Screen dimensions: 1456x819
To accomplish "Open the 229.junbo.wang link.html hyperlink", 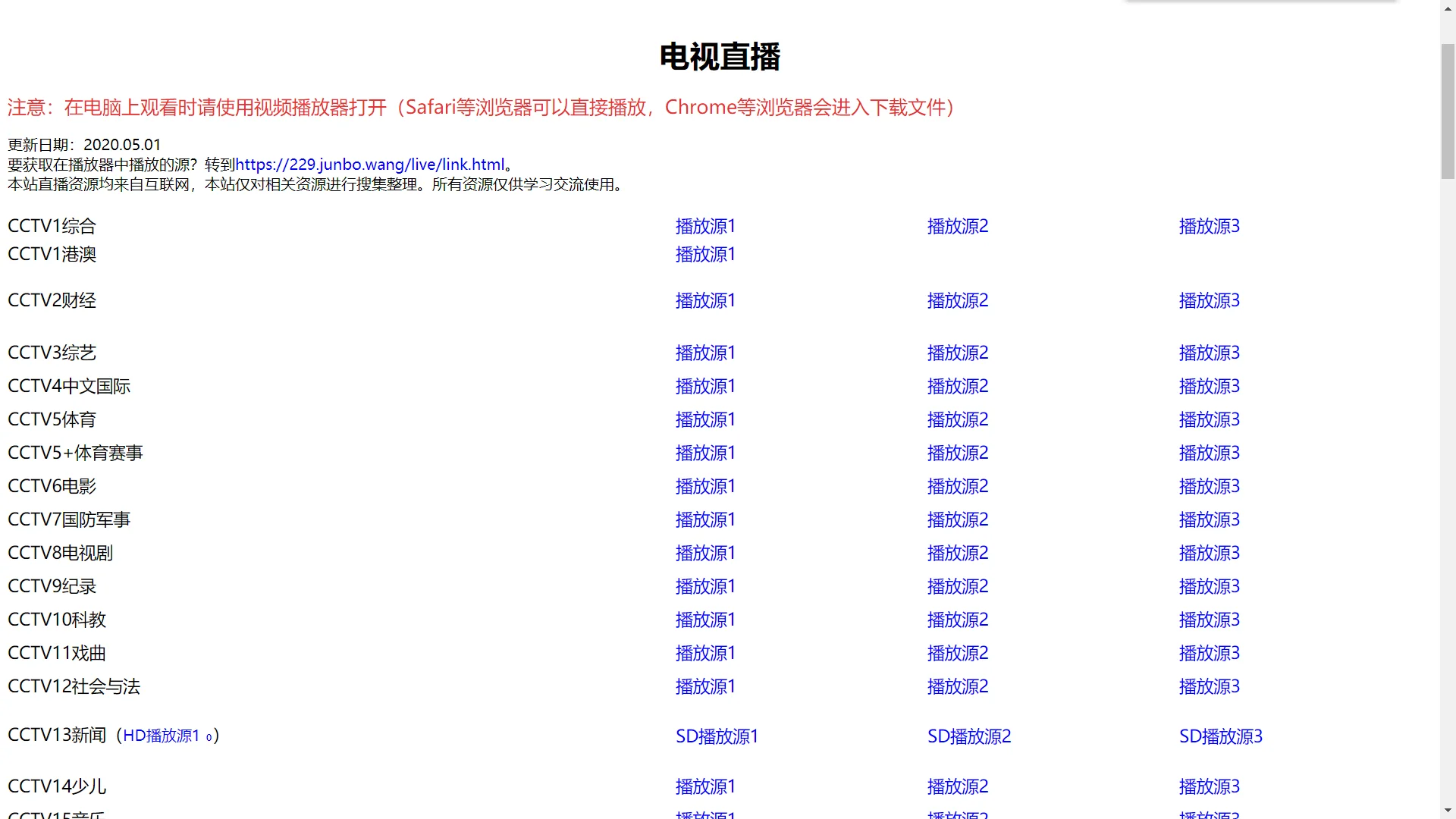I will (369, 165).
